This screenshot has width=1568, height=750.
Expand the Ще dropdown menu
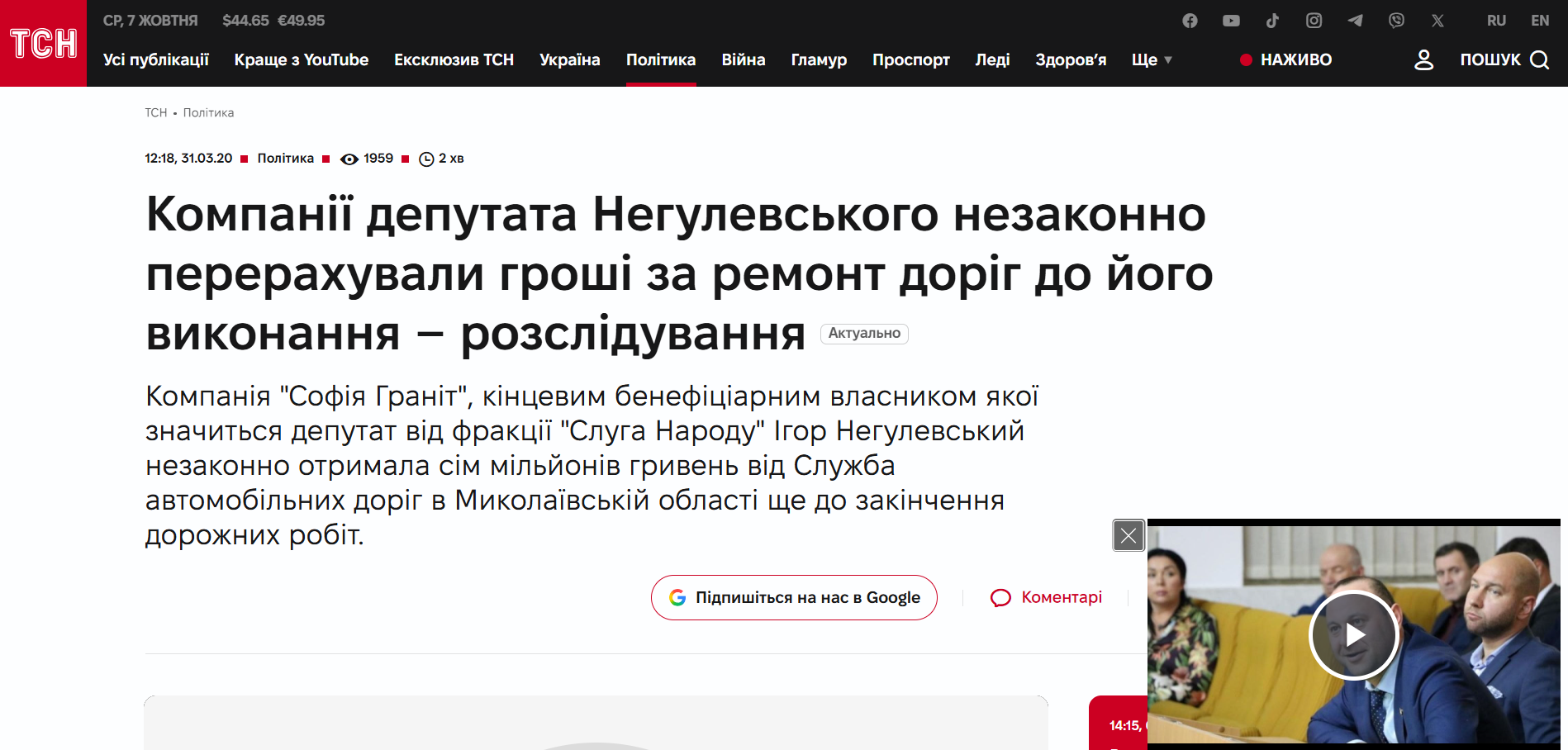click(1152, 59)
